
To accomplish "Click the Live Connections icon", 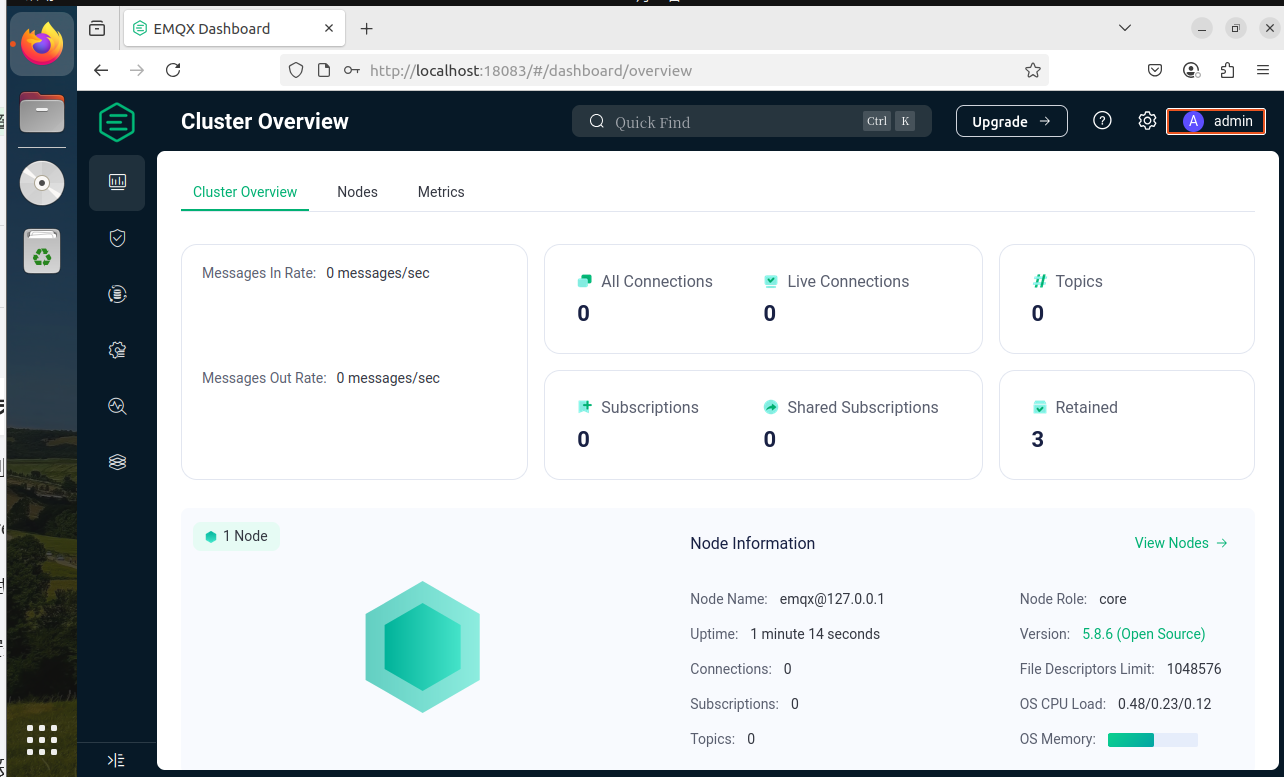I will click(x=771, y=282).
